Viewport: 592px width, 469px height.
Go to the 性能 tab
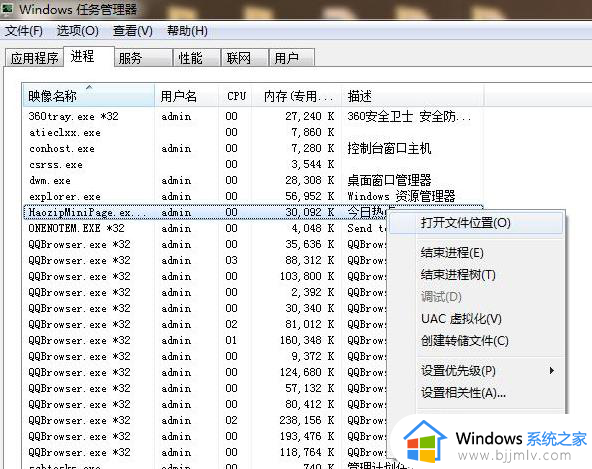tap(197, 58)
